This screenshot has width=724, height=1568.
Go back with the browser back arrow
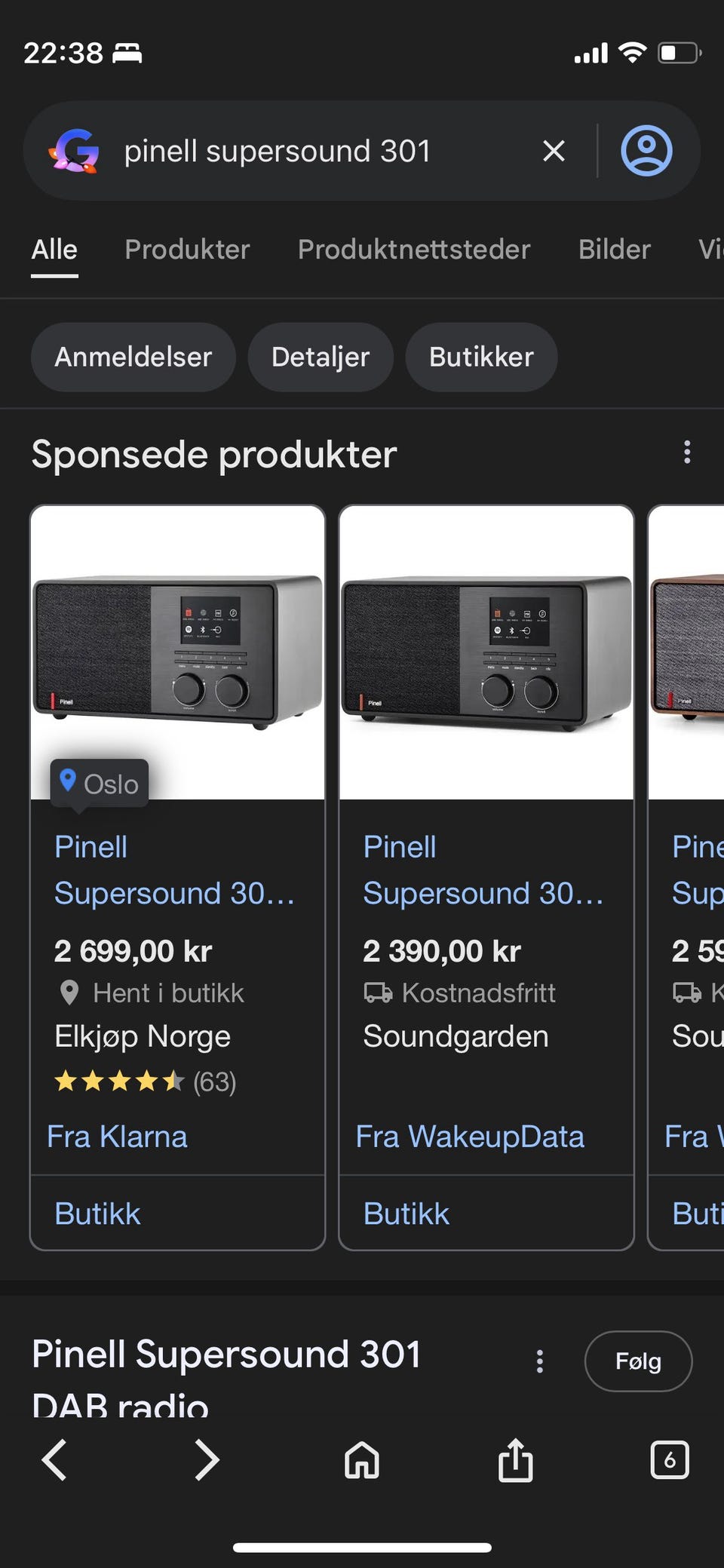54,1459
